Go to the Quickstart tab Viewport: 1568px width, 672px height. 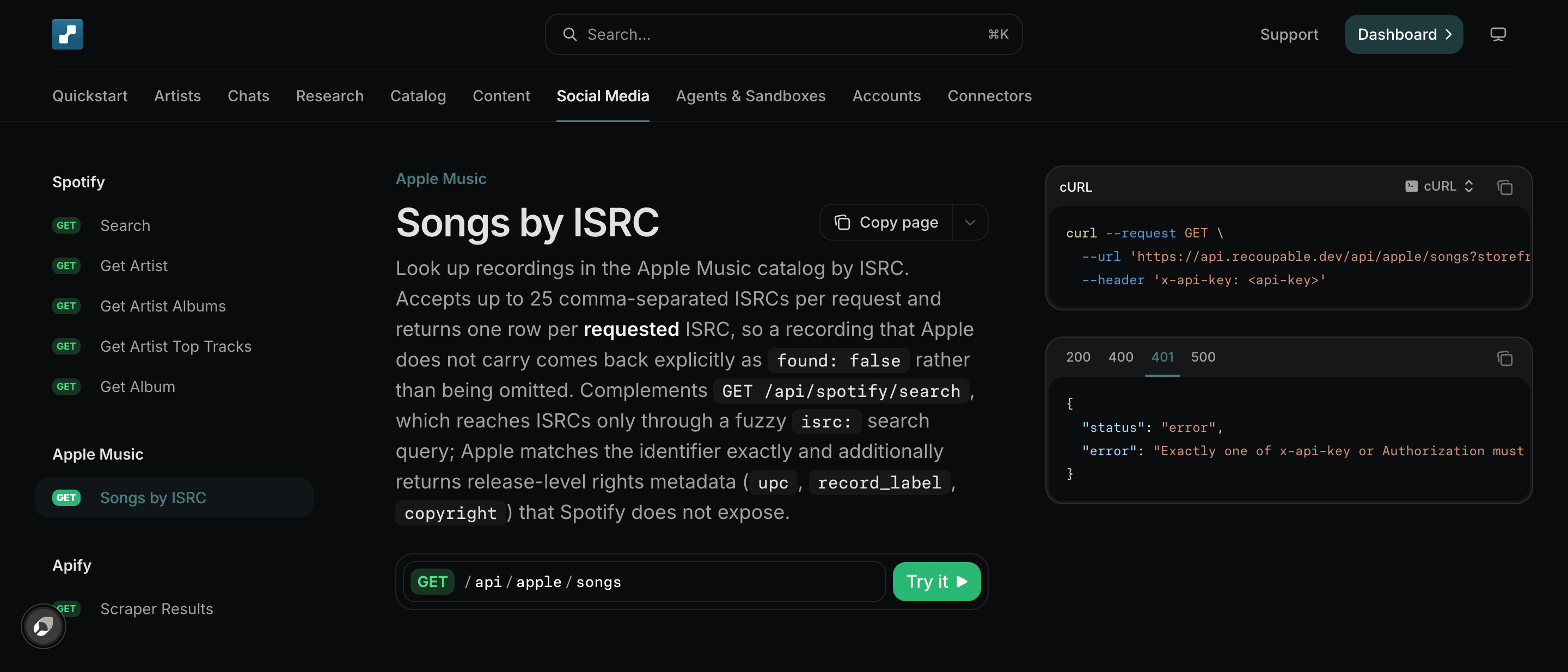90,95
